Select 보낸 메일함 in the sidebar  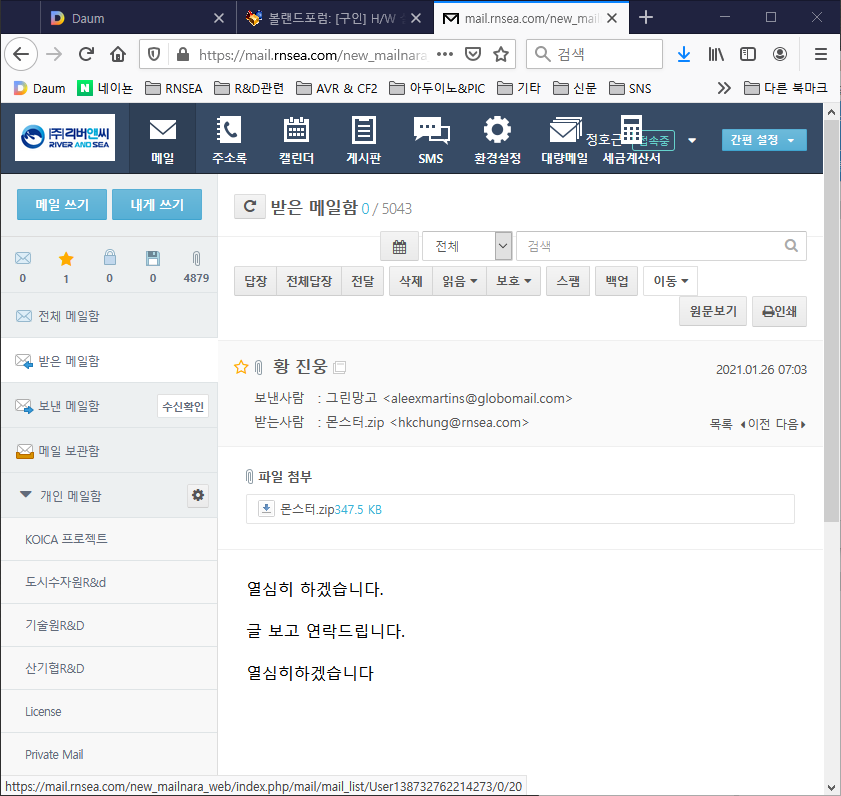tap(68, 406)
